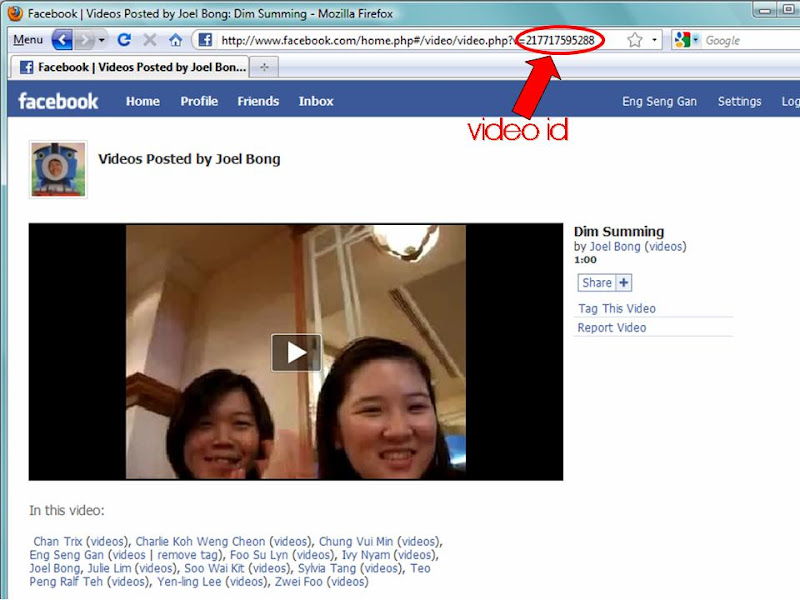Open Zwei Foo tagged link

tap(298, 582)
